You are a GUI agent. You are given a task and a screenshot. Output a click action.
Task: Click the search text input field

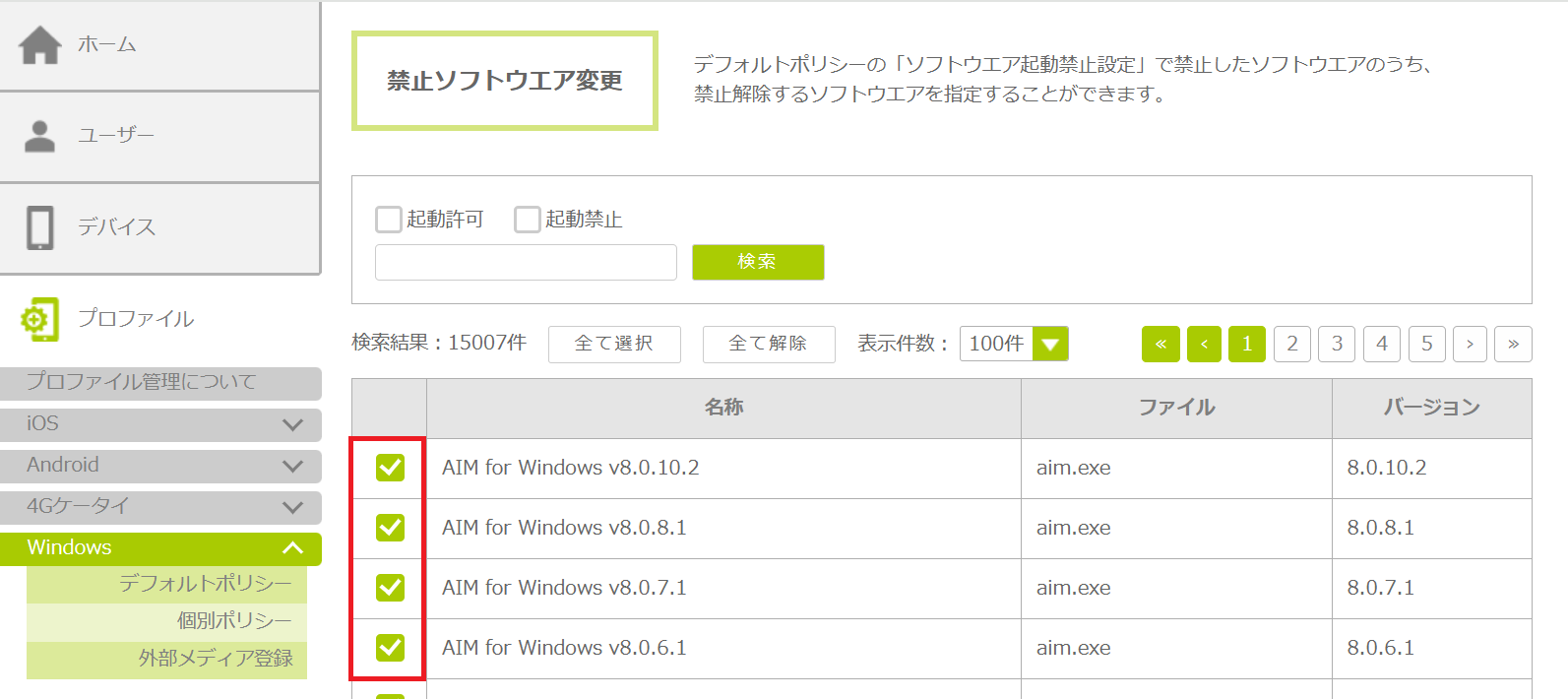(x=526, y=263)
